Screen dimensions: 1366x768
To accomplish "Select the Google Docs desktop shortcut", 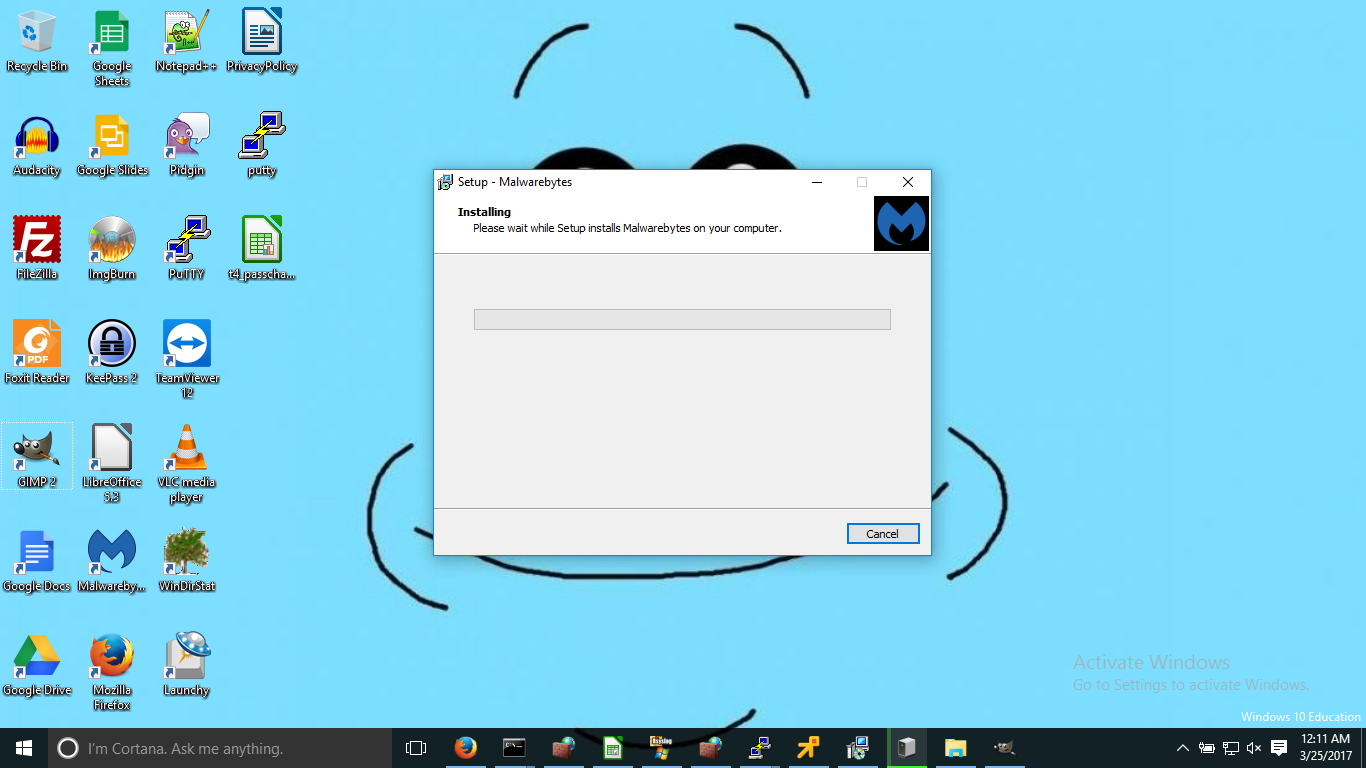I will coord(37,561).
